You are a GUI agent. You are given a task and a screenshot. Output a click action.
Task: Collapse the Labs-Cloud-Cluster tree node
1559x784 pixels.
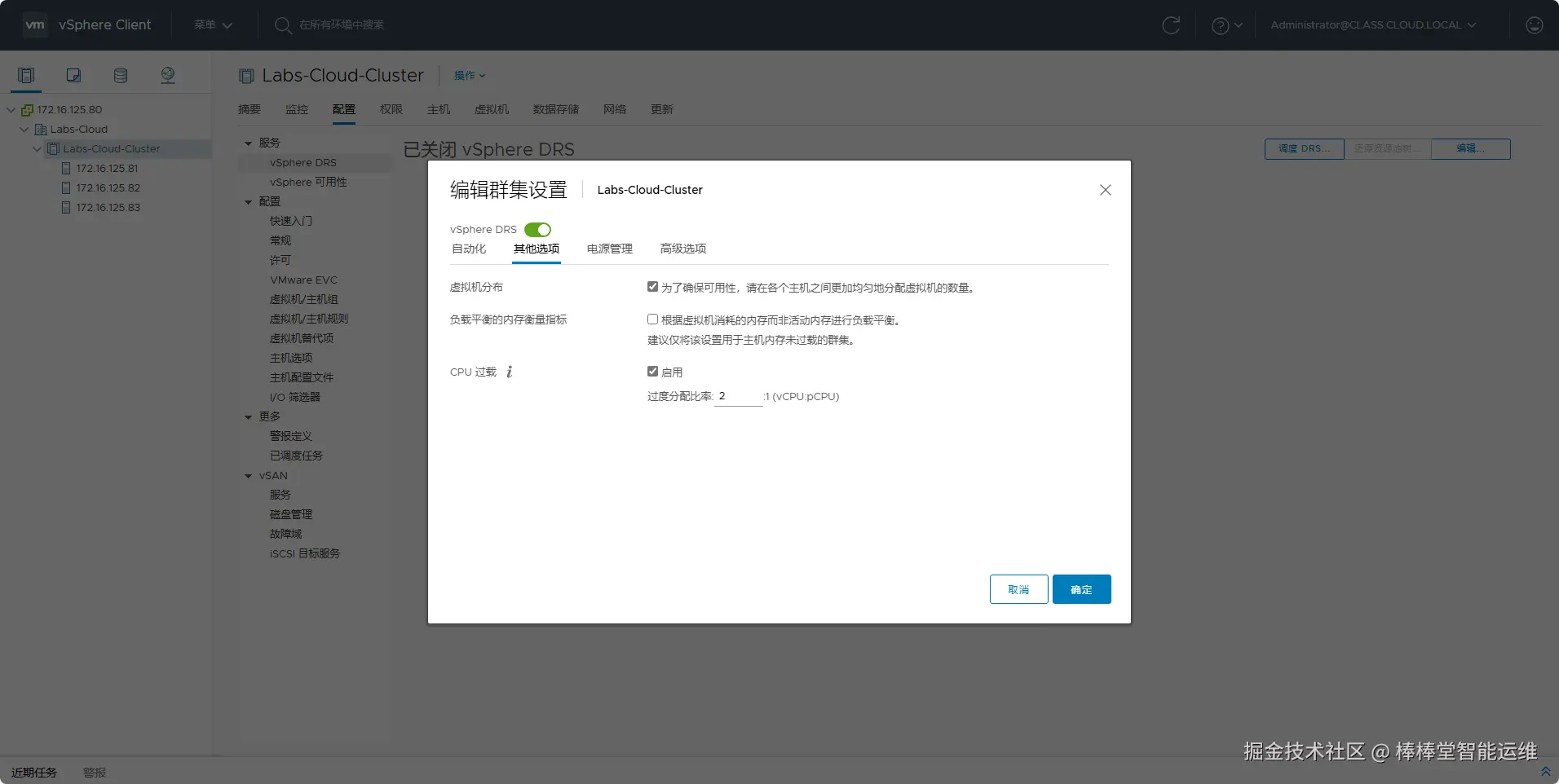(x=38, y=149)
